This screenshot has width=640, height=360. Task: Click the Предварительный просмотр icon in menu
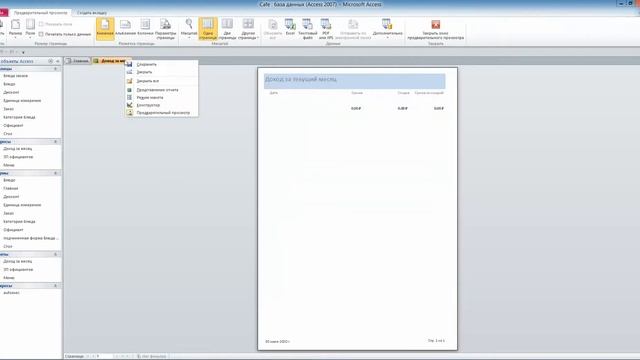(129, 113)
